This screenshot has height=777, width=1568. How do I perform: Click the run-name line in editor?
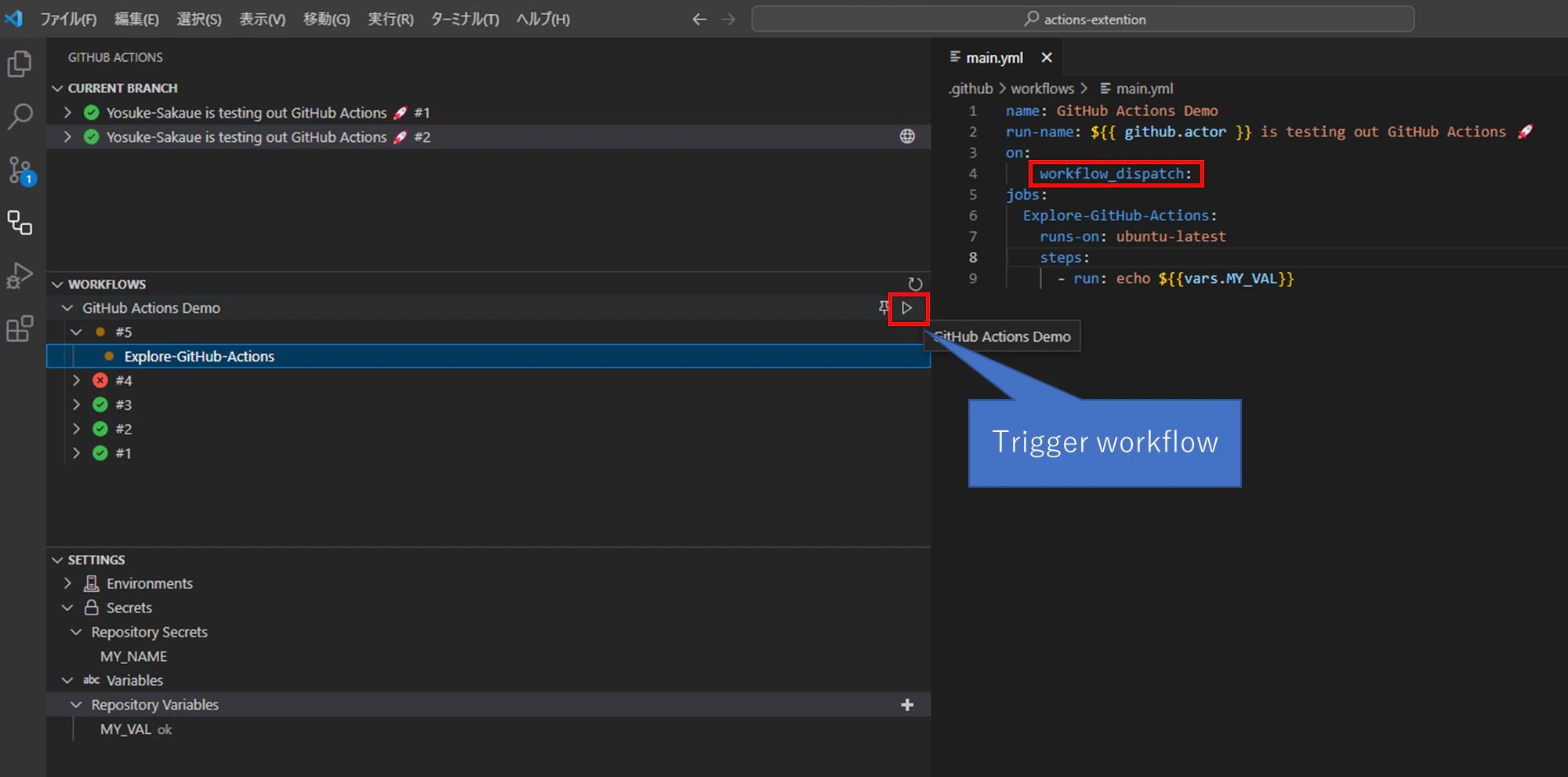(x=1269, y=132)
